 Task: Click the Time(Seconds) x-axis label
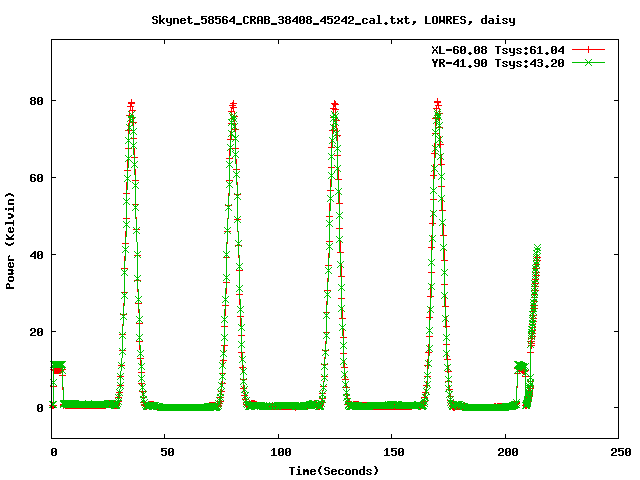tap(334, 469)
